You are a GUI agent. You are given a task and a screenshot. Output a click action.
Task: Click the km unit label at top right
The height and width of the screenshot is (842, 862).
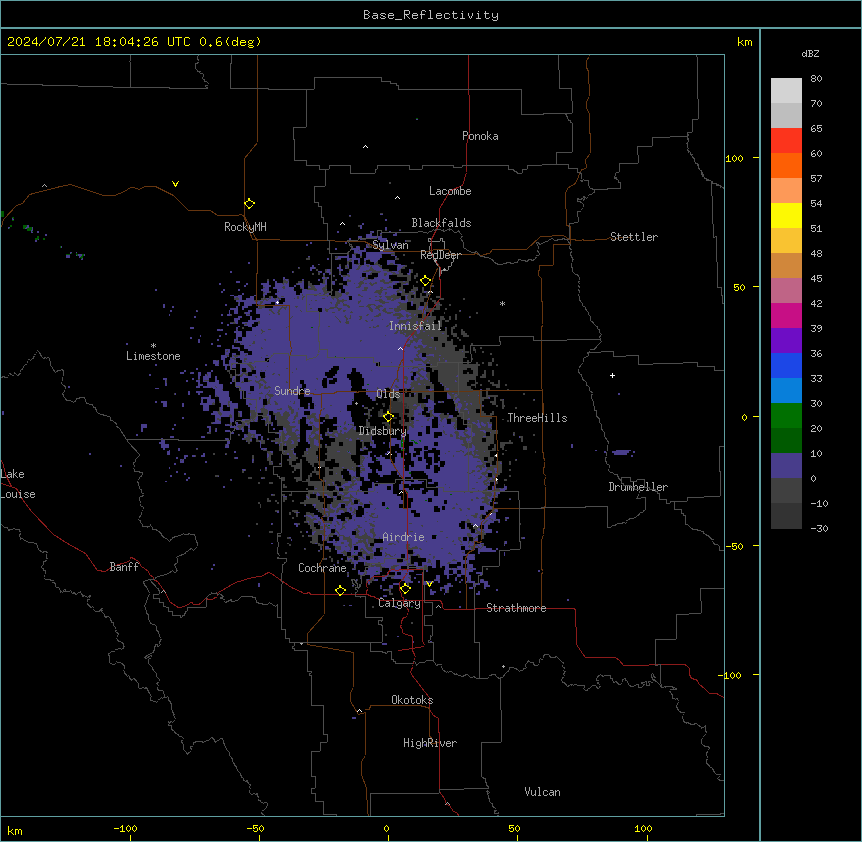coord(744,42)
